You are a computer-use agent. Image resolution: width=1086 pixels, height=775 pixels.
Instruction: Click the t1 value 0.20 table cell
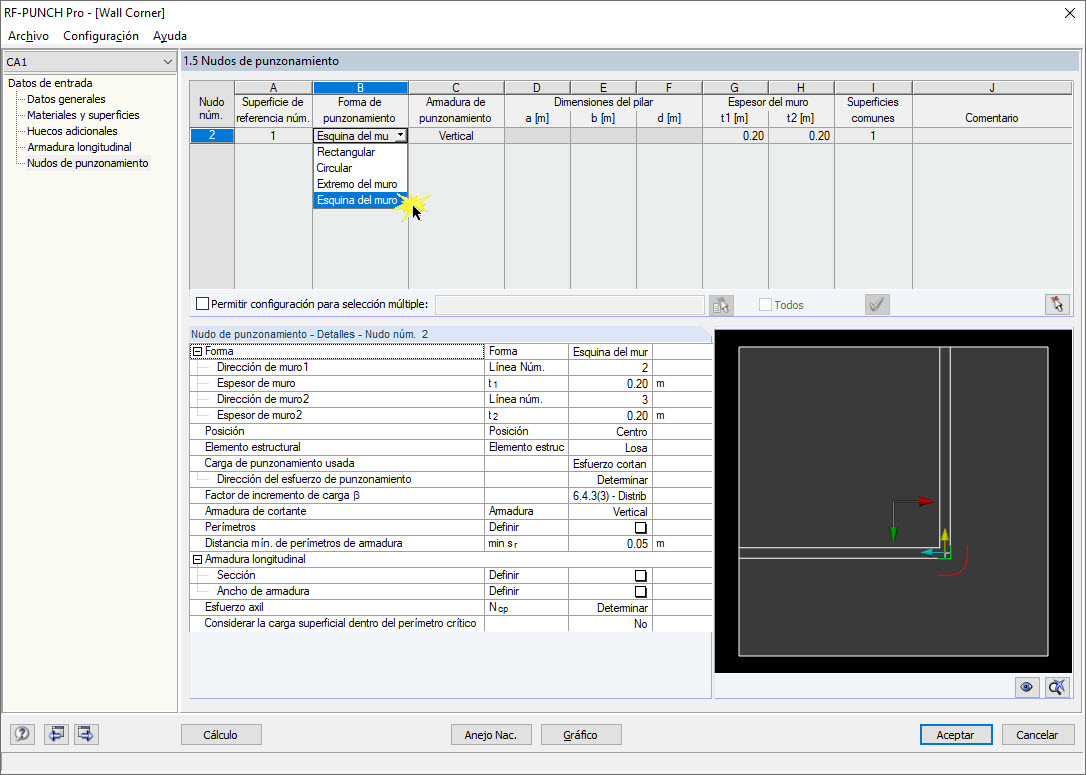736,136
